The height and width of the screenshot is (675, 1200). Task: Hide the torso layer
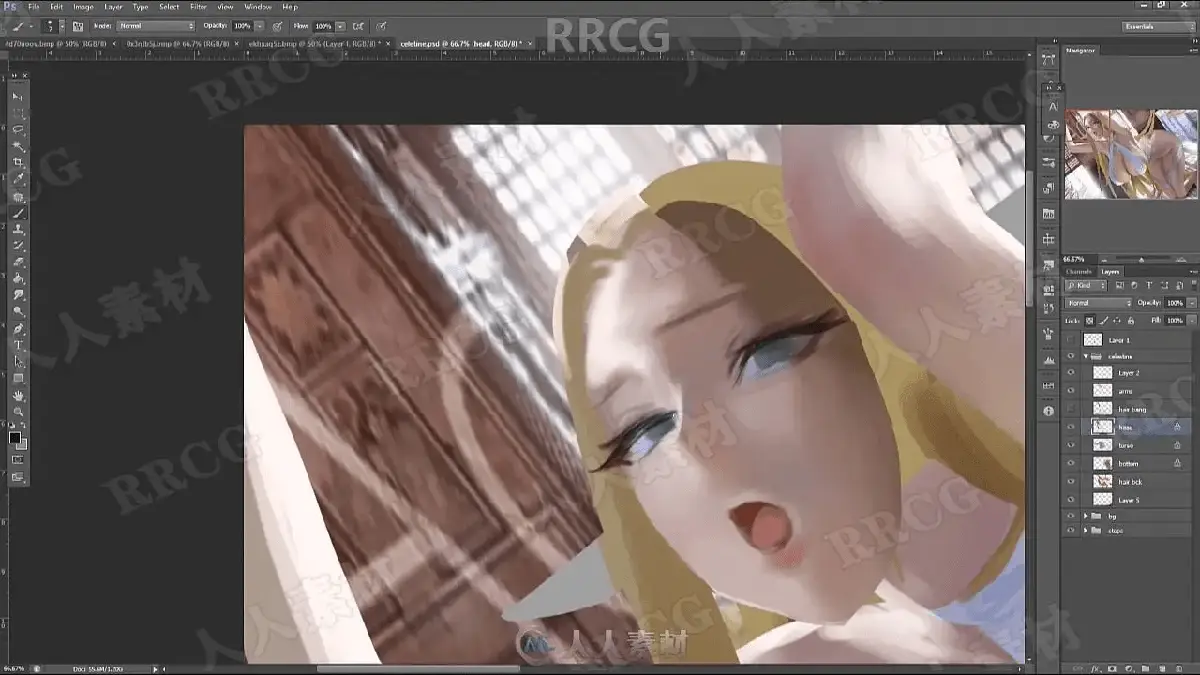[1071, 445]
